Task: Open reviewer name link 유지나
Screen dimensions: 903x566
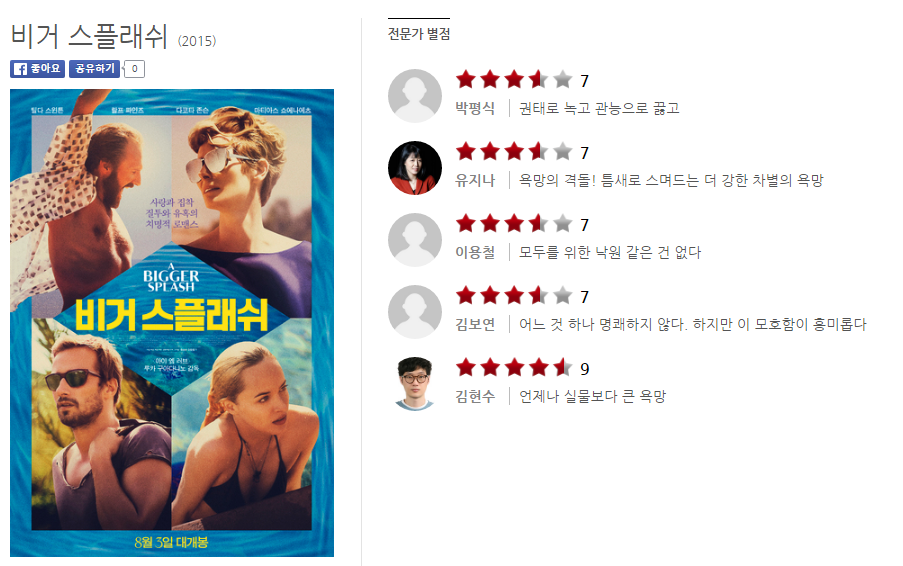Action: (x=475, y=180)
